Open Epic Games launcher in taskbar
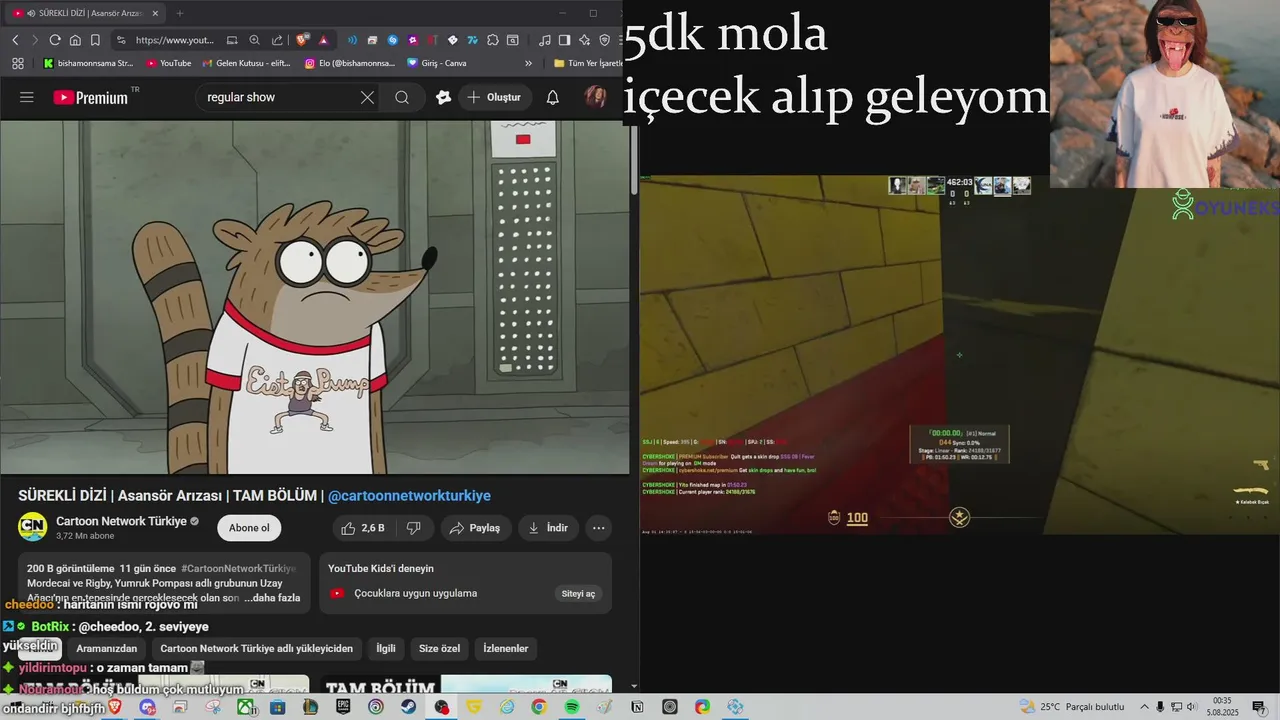The height and width of the screenshot is (720, 1280). (343, 707)
